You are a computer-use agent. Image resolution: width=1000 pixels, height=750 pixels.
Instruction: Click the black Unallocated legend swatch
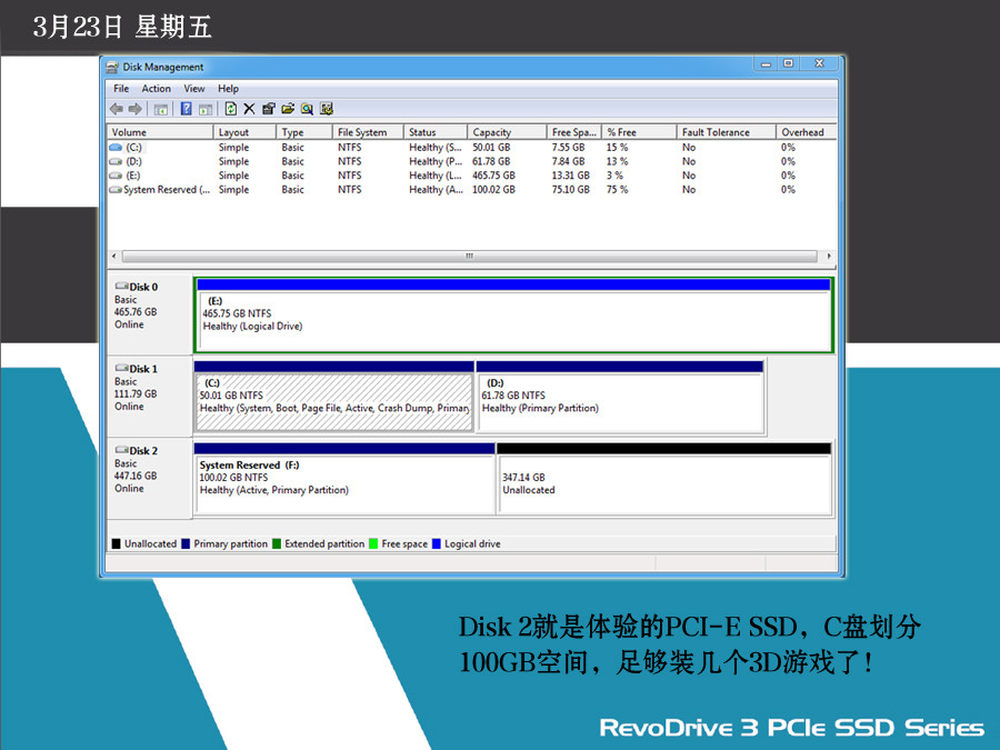pos(116,544)
